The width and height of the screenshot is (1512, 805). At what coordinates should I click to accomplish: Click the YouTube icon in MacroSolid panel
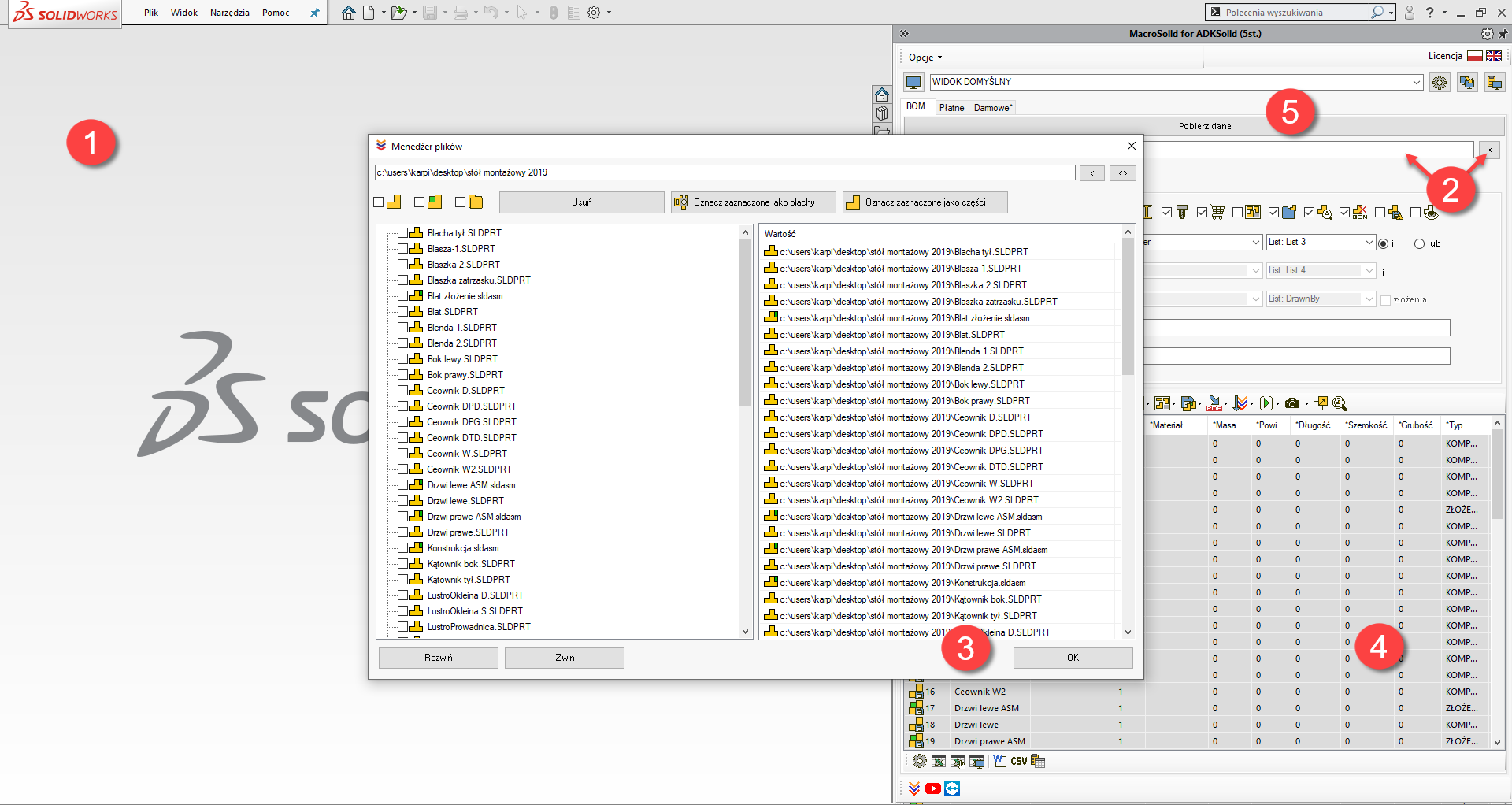933,788
